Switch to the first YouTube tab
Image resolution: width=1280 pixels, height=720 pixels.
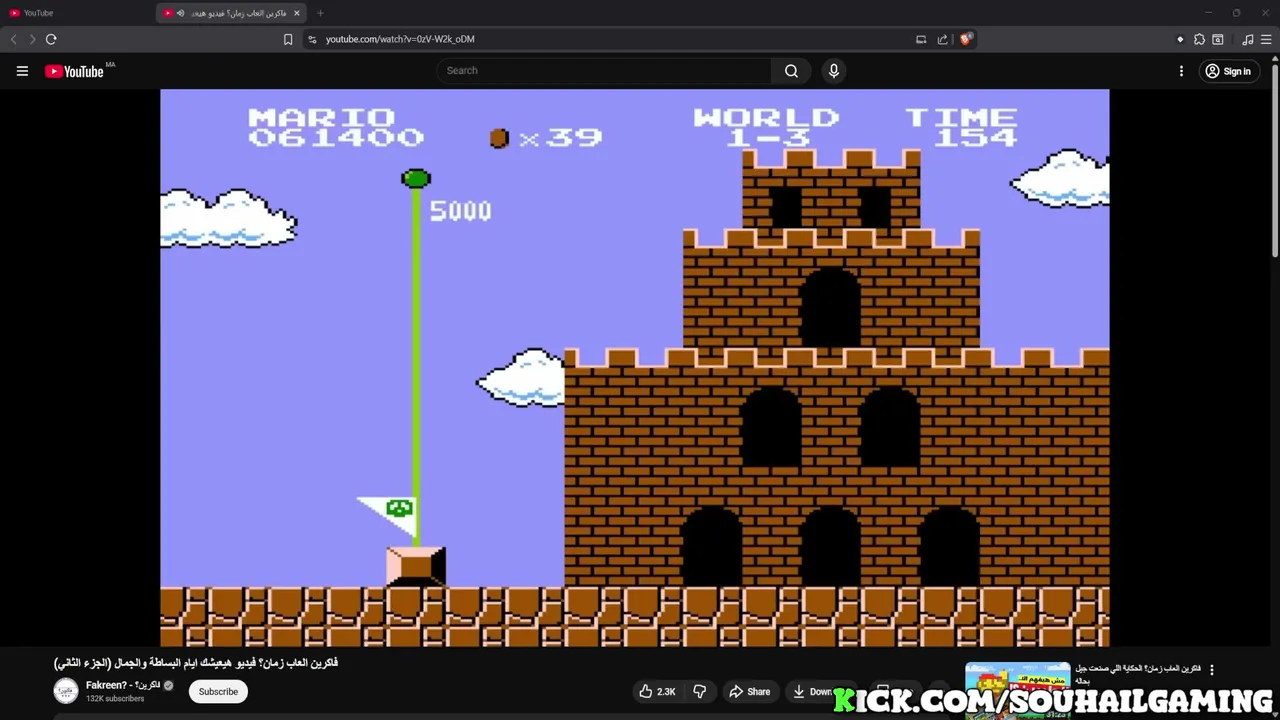(78, 13)
